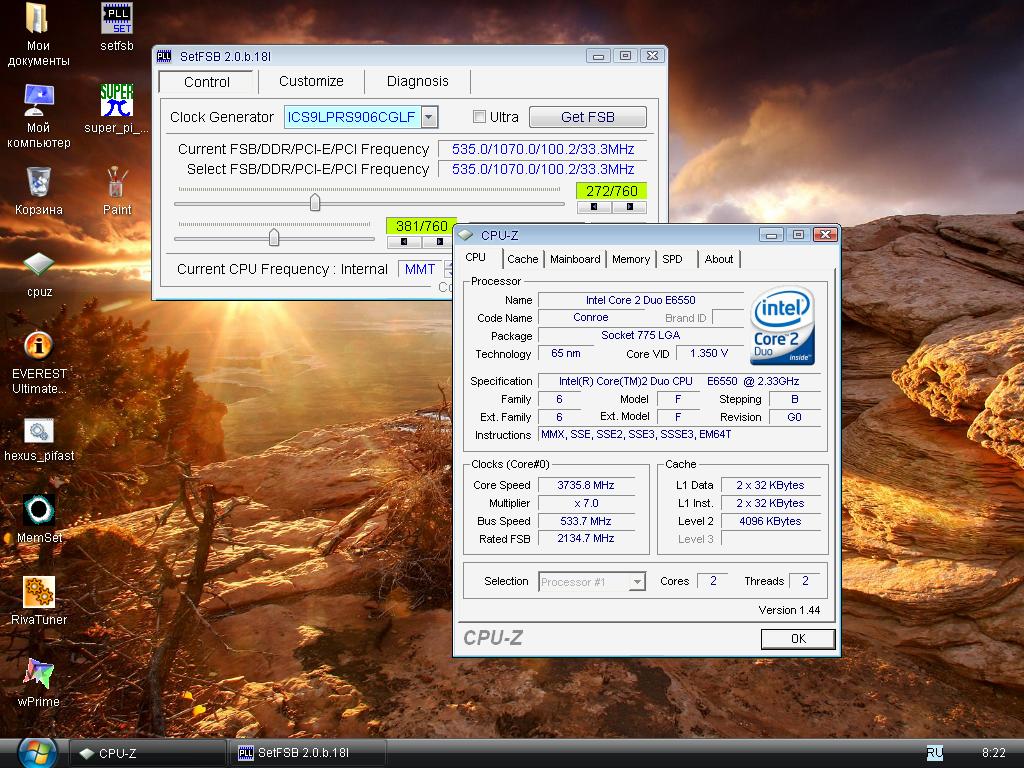
Task: Click the 381/760 green value box
Action: pos(421,226)
